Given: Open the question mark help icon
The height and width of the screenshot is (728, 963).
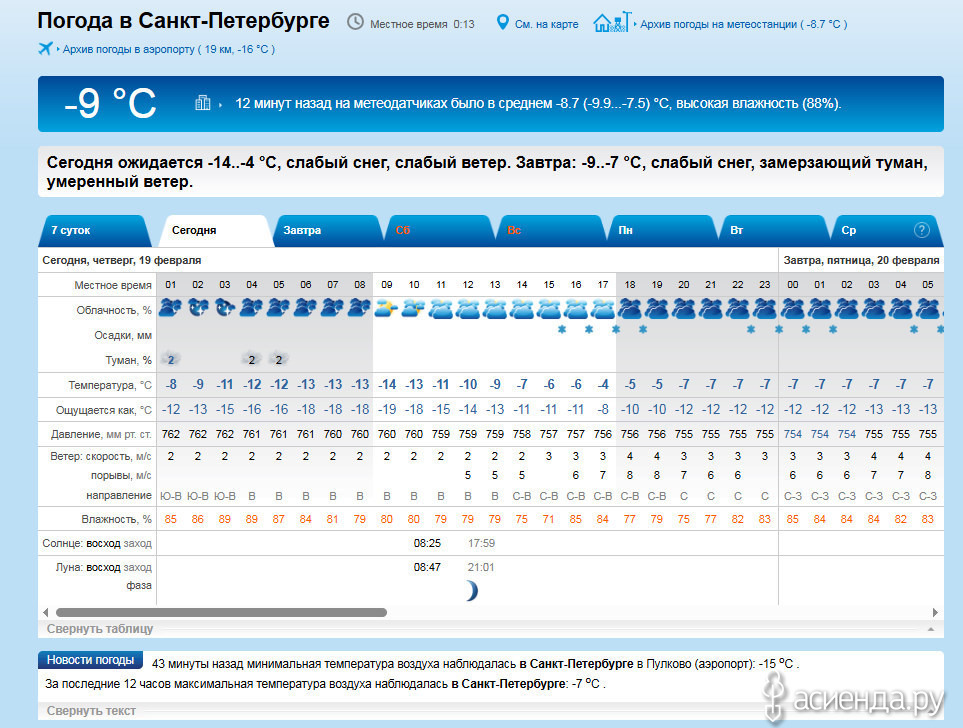Looking at the screenshot, I should pyautogui.click(x=921, y=230).
